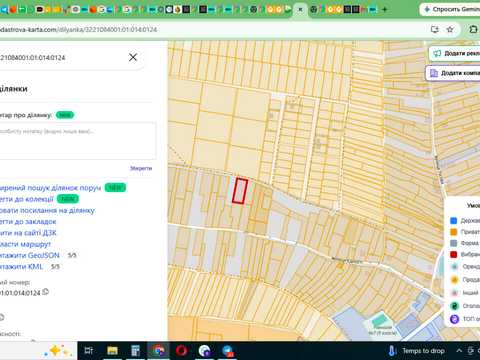Click the yellow sale legend marker
The height and width of the screenshot is (360, 480).
454,280
